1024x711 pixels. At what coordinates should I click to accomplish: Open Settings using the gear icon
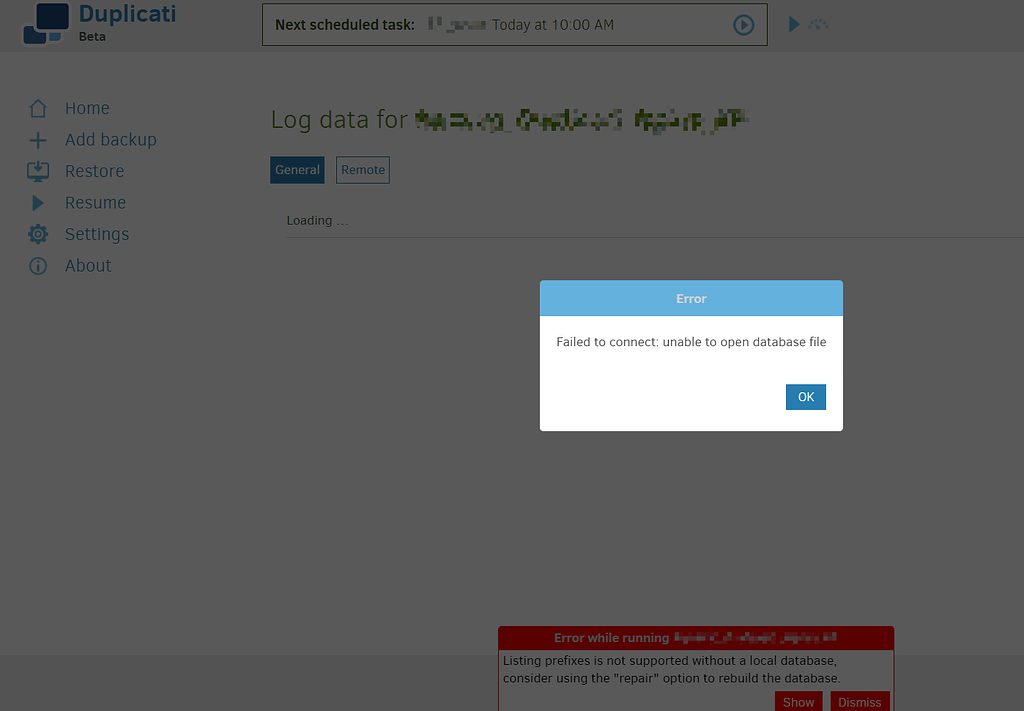tap(38, 234)
